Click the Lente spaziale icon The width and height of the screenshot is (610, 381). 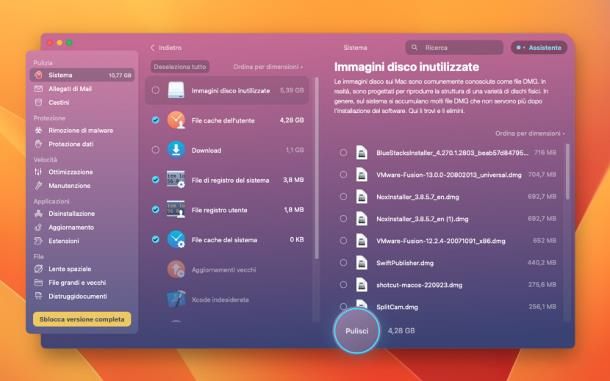pyautogui.click(x=38, y=269)
